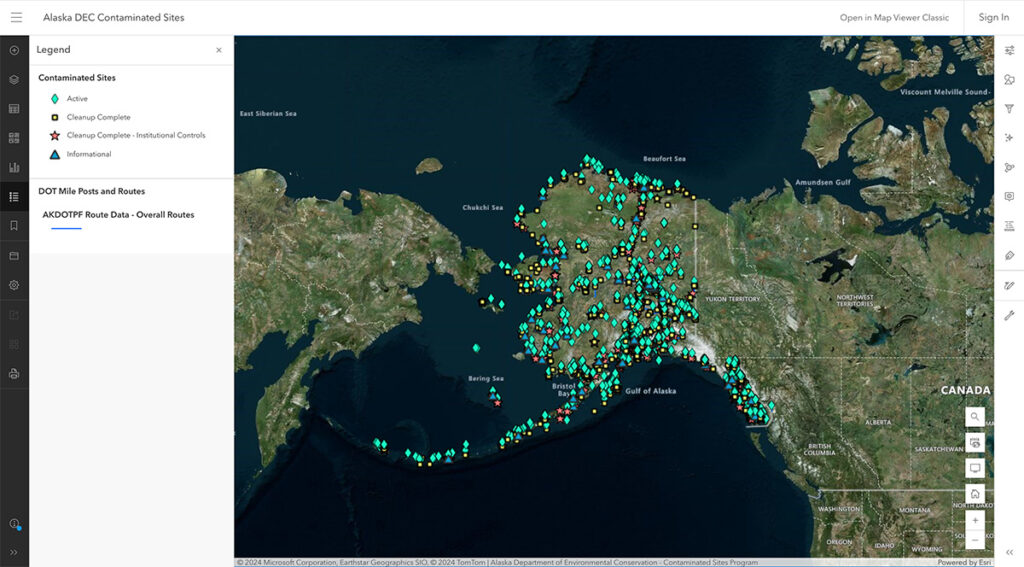1024x567 pixels.
Task: Click the CANADA map label
Action: tap(965, 390)
